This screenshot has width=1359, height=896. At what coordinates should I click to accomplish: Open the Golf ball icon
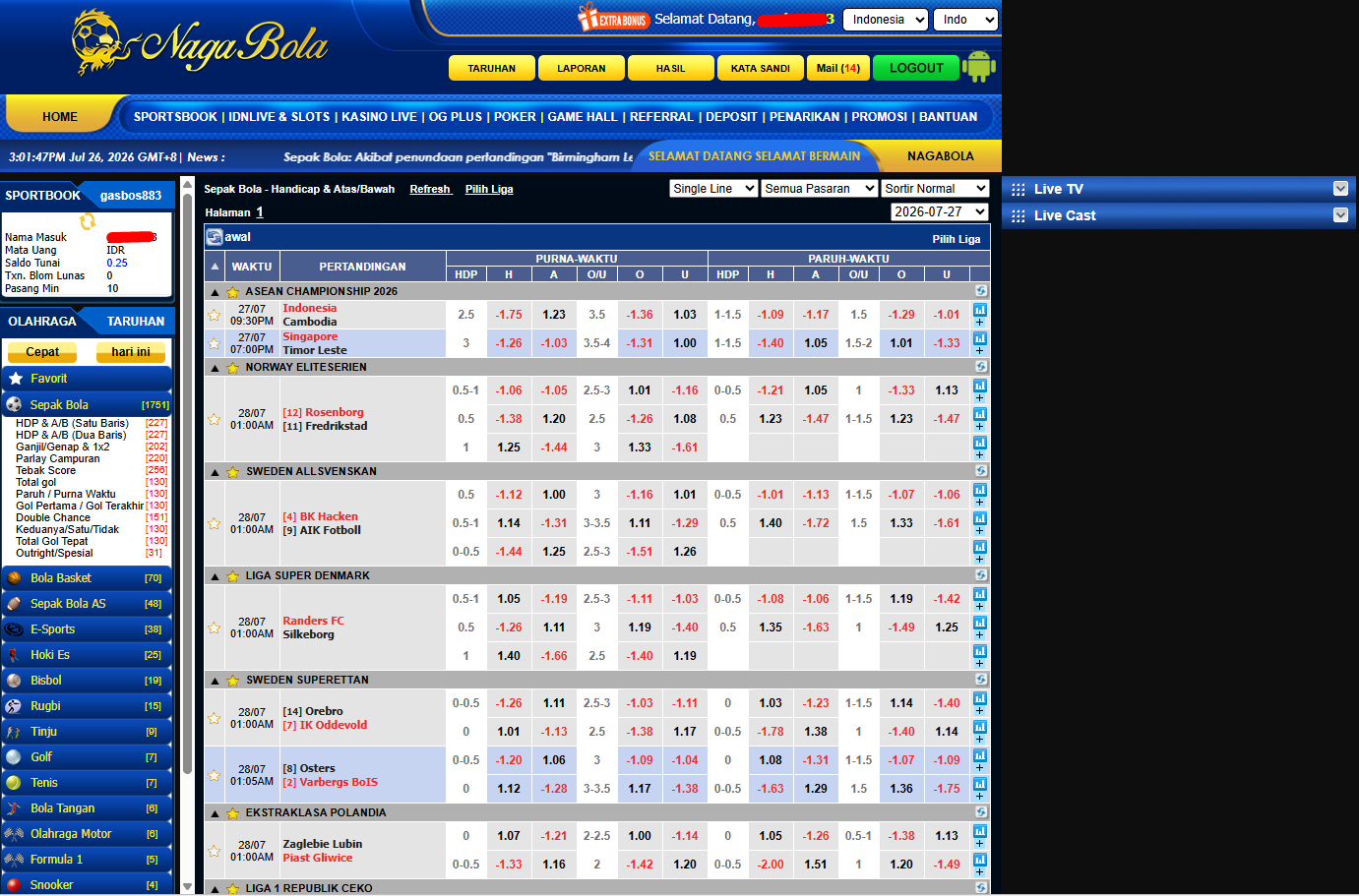14,757
